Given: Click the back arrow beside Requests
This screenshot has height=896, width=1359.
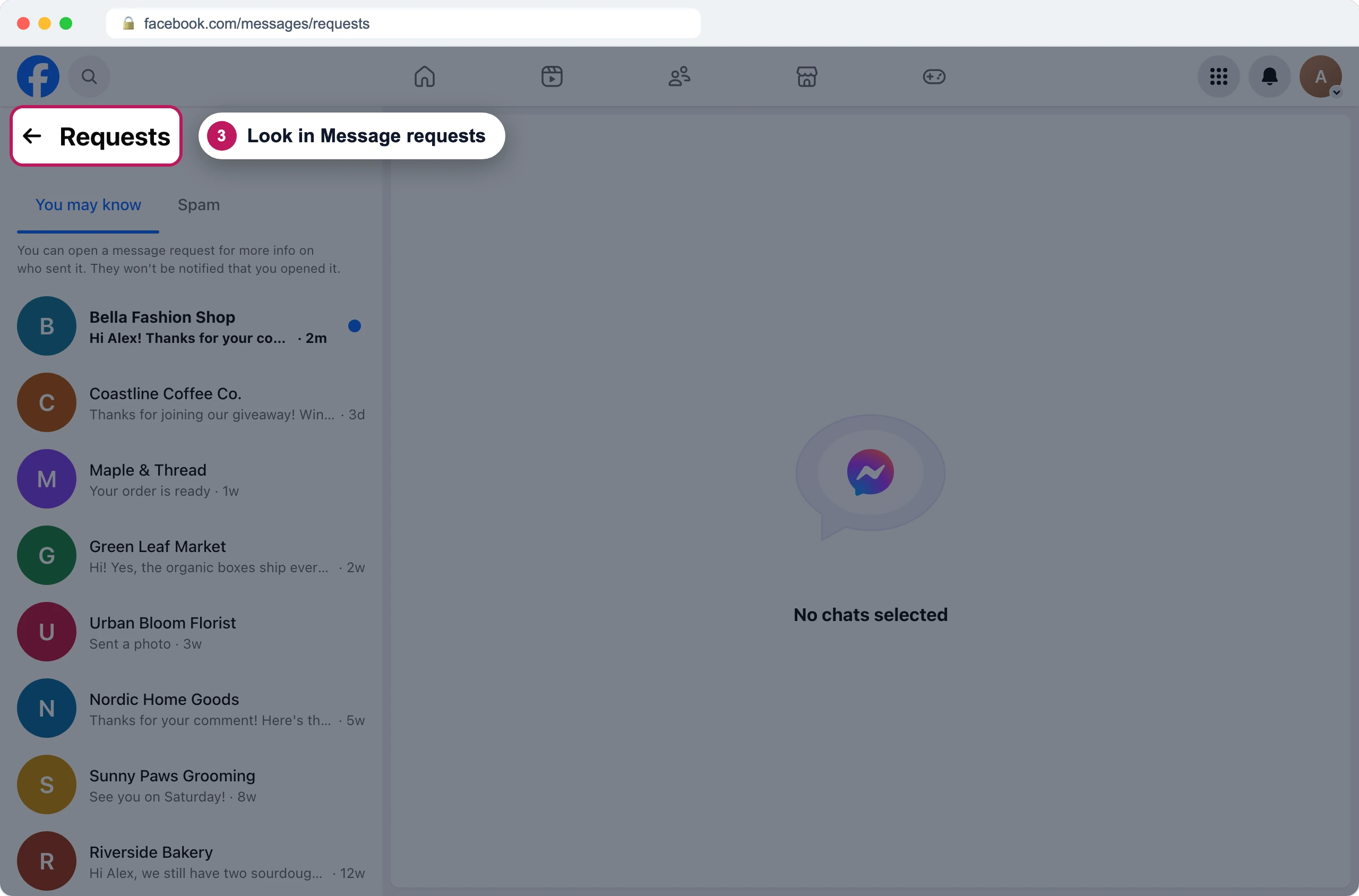Looking at the screenshot, I should click(32, 136).
